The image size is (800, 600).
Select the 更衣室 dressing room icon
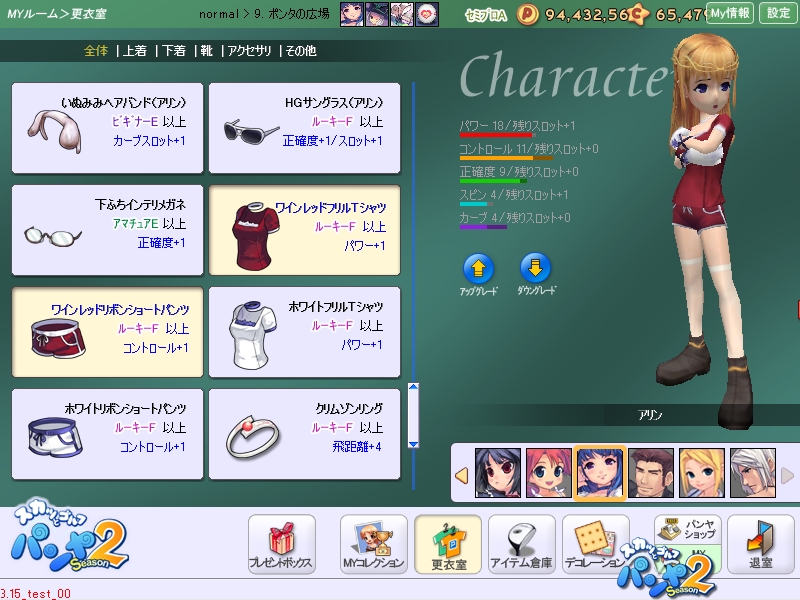click(x=447, y=545)
